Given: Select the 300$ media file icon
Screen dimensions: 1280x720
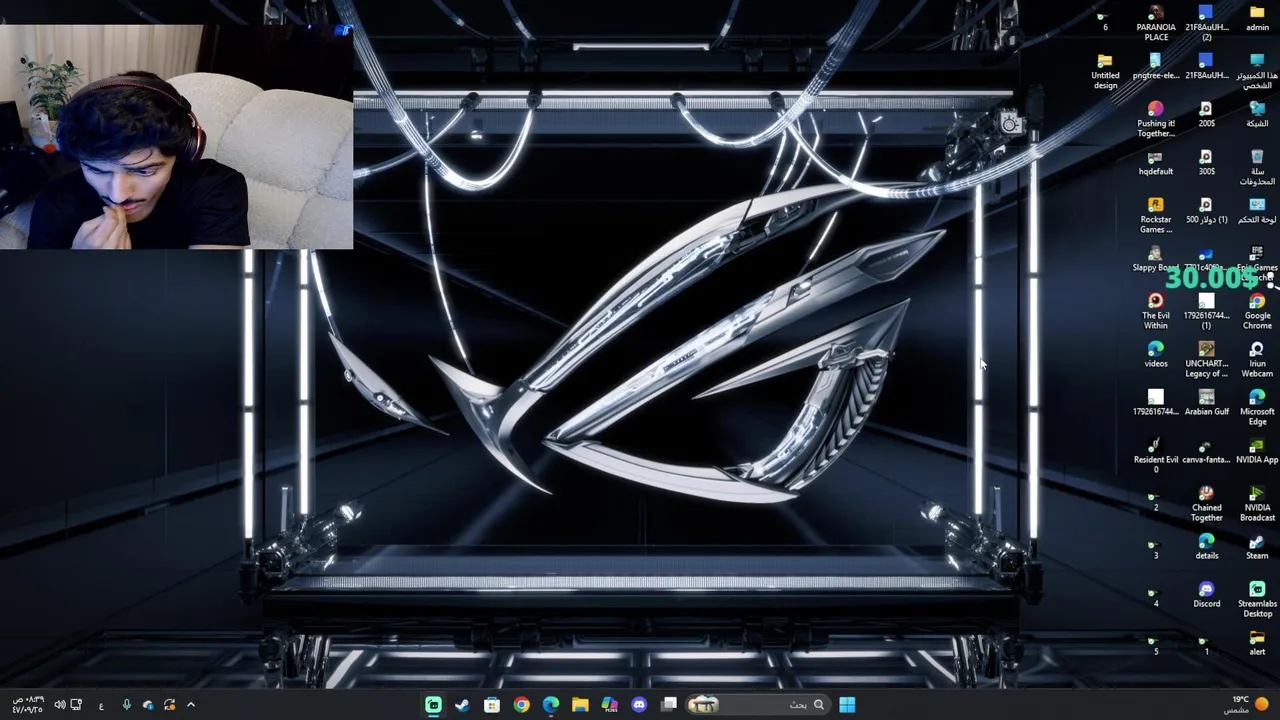Looking at the screenshot, I should click(x=1206, y=162).
